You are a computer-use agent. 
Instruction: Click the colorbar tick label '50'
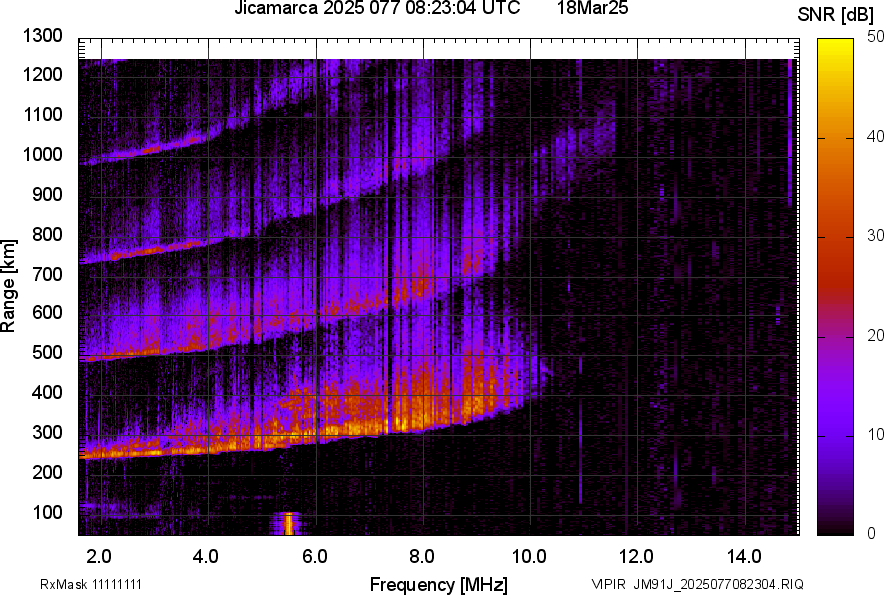click(875, 37)
